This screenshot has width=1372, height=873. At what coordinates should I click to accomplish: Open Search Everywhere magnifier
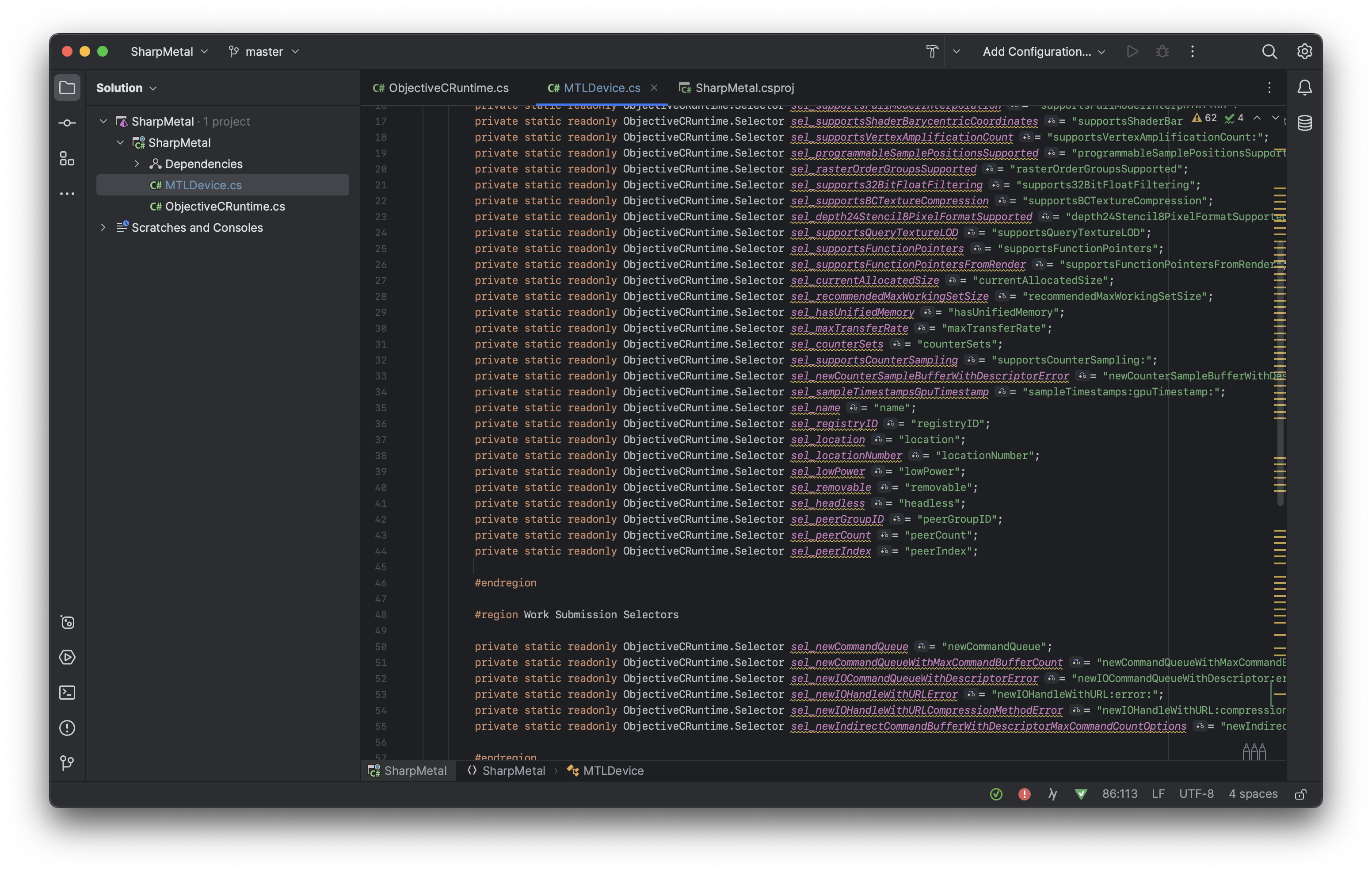click(1269, 51)
